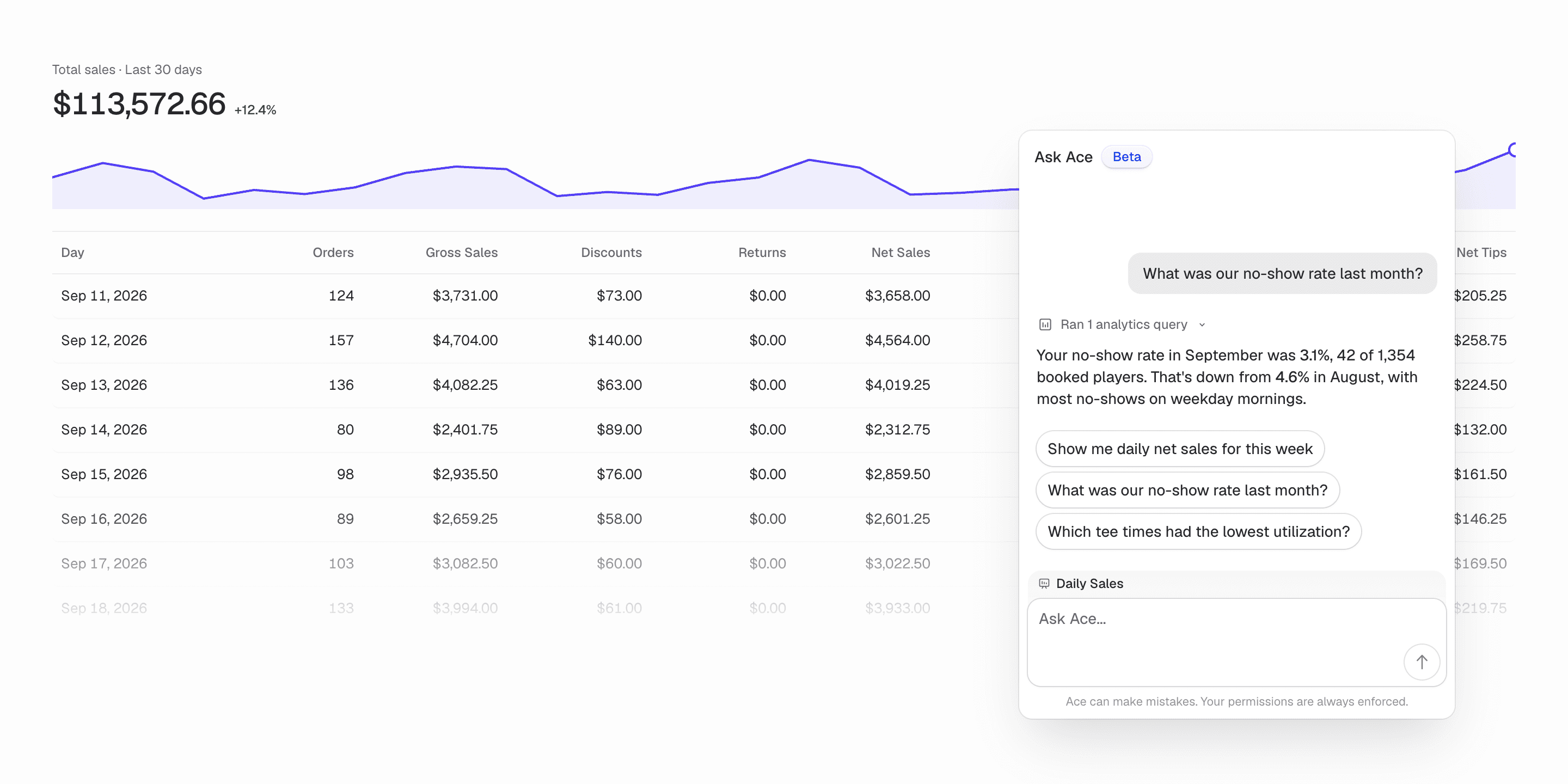Sort by the Returns column header
Screen dimensions: 1568x784
[x=762, y=253]
